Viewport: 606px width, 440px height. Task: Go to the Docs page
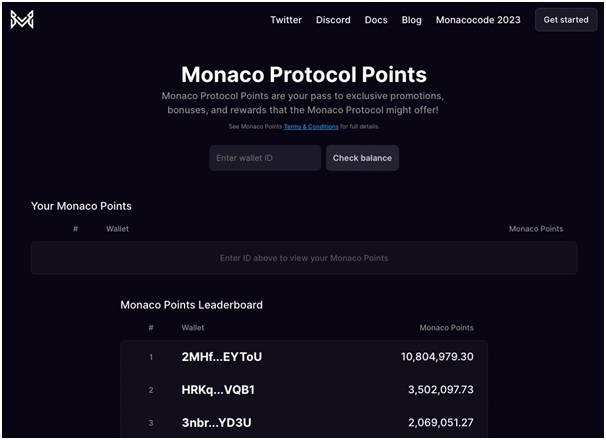(x=376, y=20)
